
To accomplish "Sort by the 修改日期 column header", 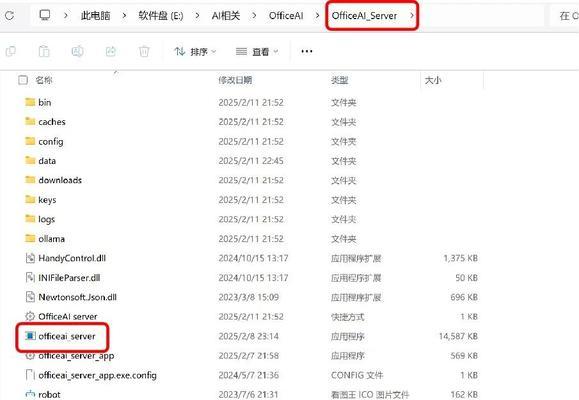I will click(235, 80).
